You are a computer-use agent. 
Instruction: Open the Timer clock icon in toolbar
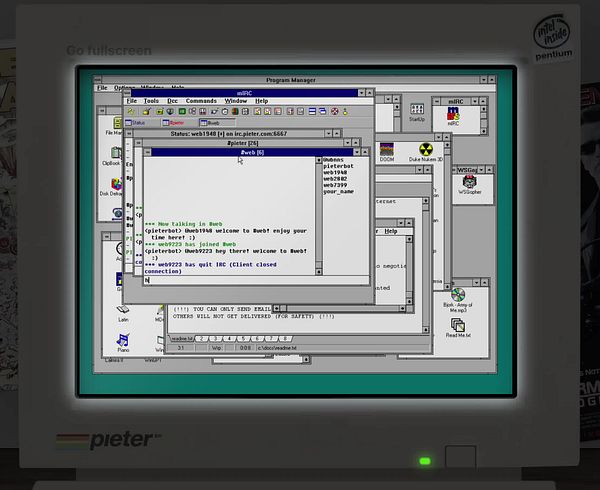pyautogui.click(x=225, y=112)
